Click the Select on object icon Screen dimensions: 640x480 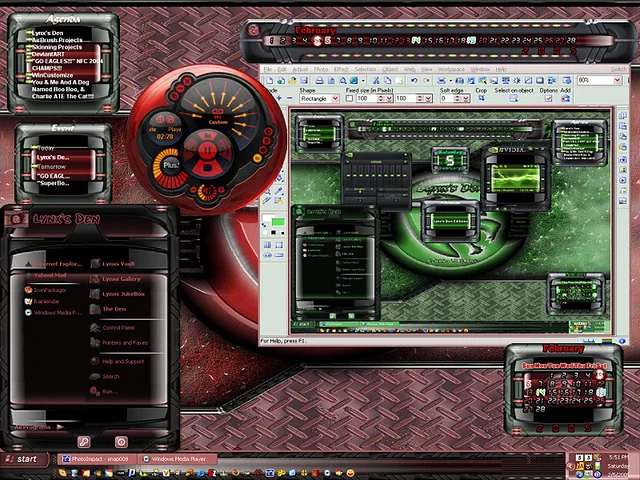tap(513, 98)
